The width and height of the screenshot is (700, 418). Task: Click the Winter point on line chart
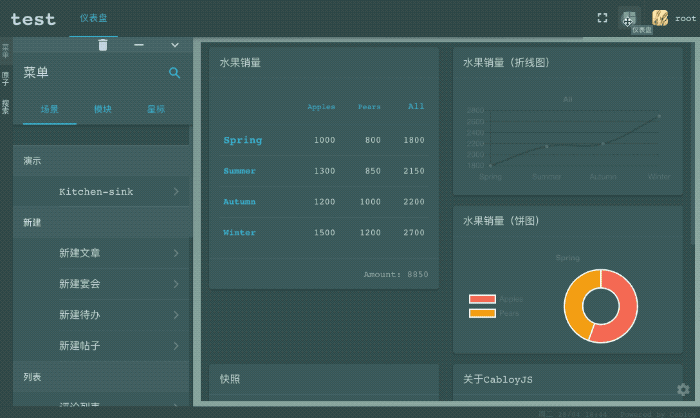[x=659, y=116]
